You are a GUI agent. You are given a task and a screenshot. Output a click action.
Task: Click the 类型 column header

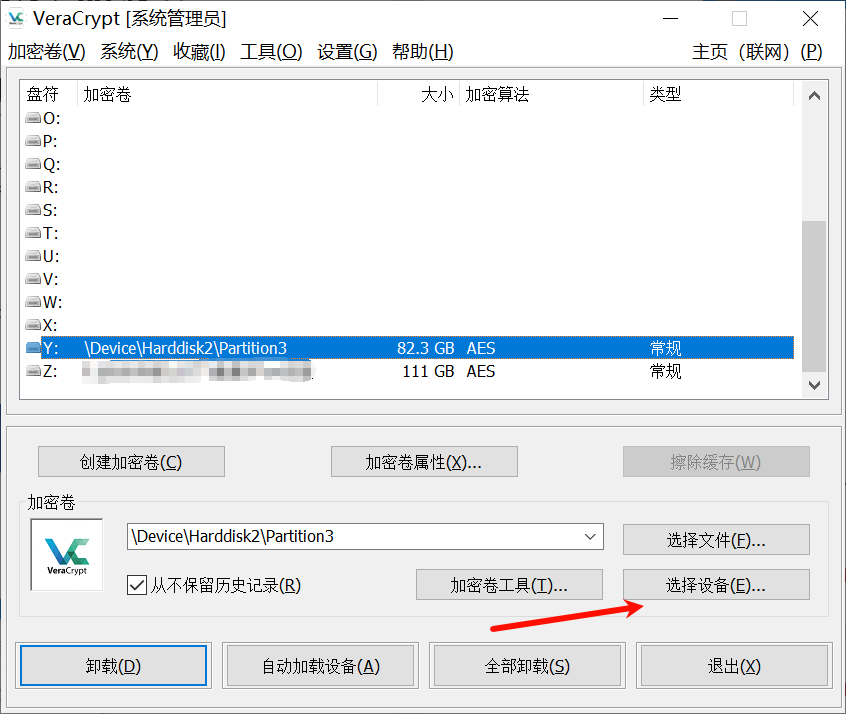tap(719, 94)
